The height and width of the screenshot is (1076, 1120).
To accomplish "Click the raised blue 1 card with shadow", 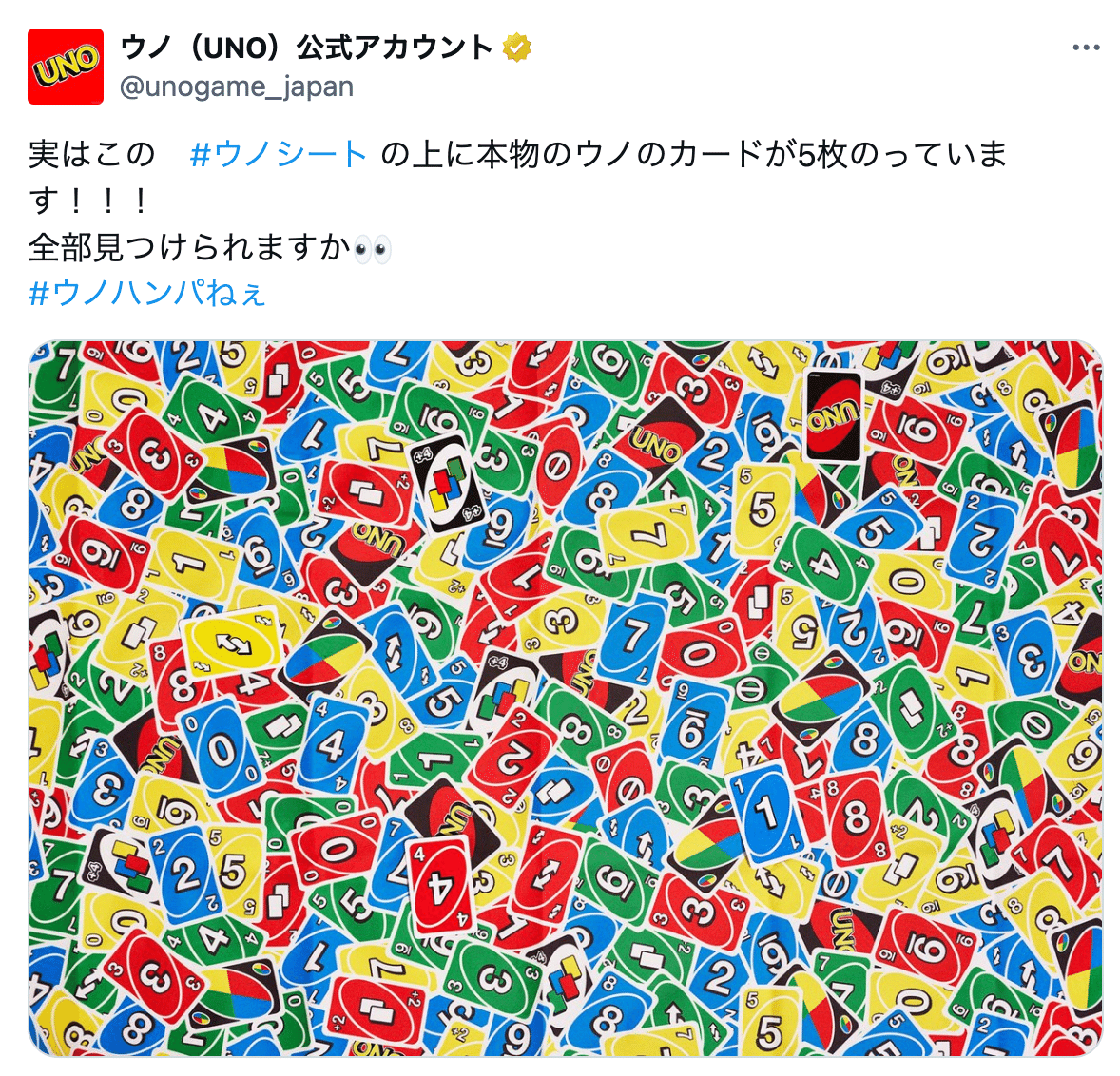I will click(767, 811).
